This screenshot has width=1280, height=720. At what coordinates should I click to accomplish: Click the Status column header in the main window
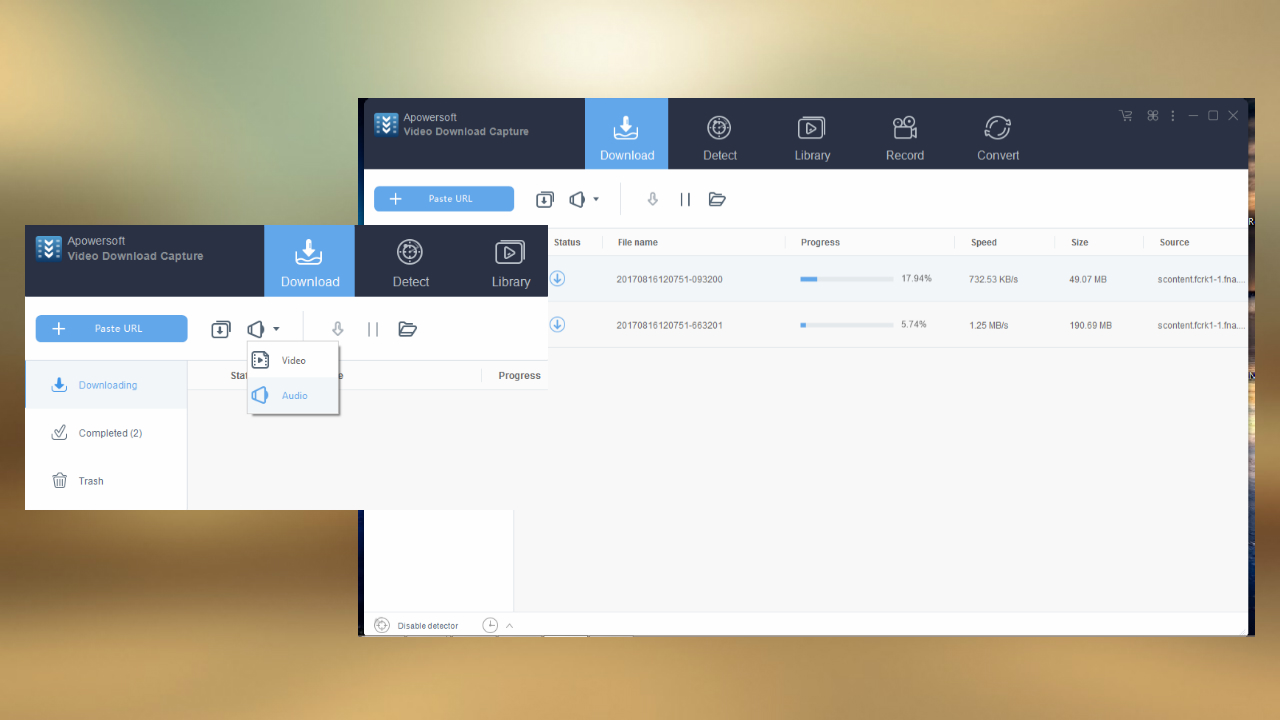click(x=567, y=242)
